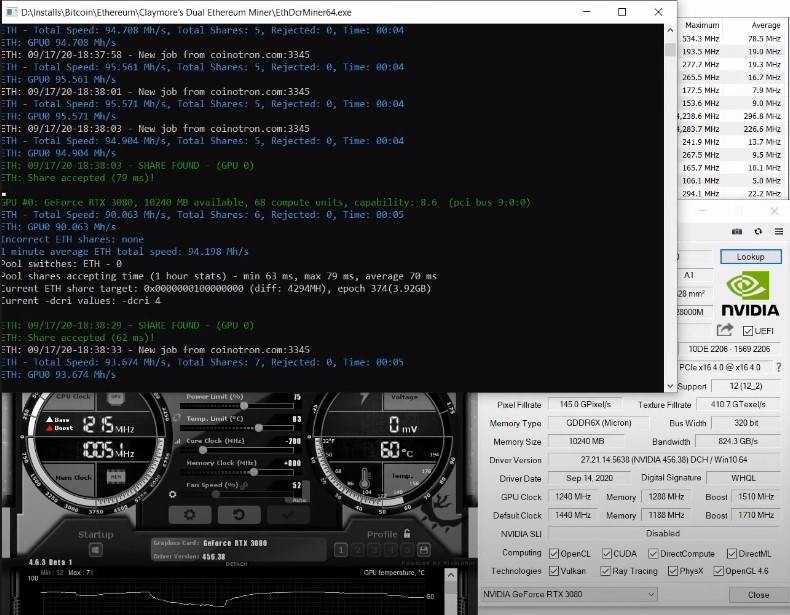Click the up arrow on the Afterburner graph scrollbar
This screenshot has height=615, width=790.
(450, 575)
